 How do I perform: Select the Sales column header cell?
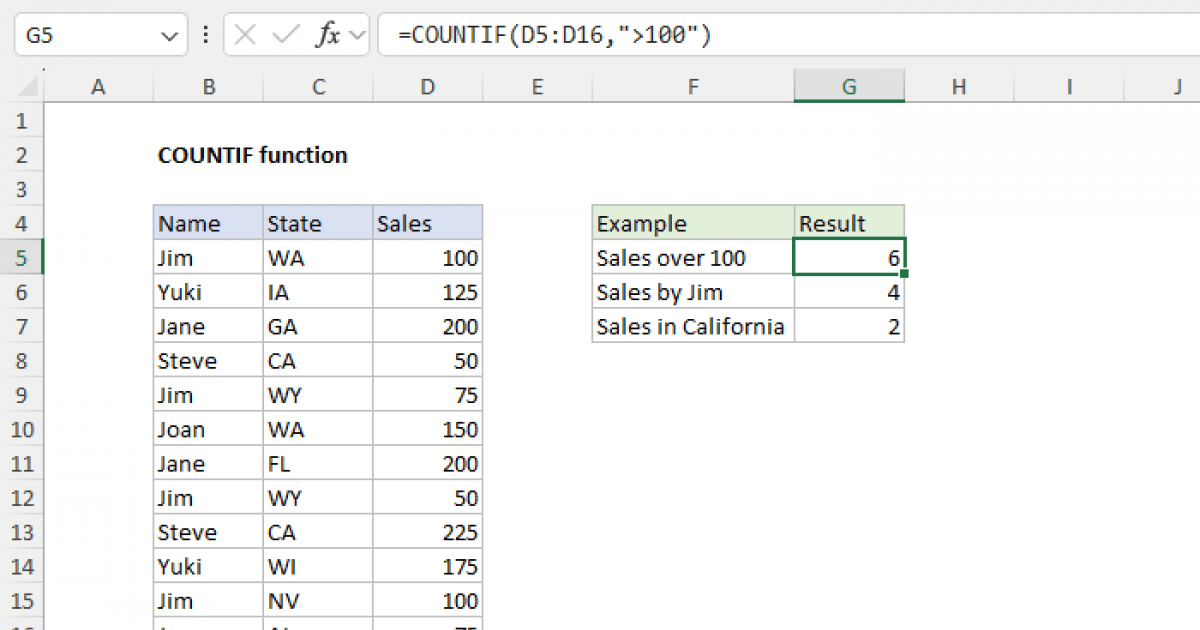point(427,222)
